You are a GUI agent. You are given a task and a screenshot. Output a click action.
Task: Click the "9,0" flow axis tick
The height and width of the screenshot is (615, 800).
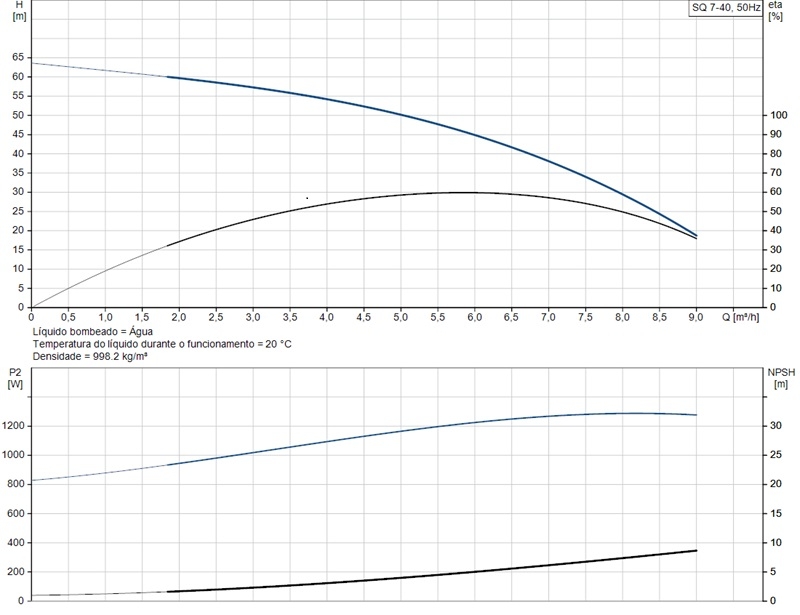pyautogui.click(x=696, y=317)
